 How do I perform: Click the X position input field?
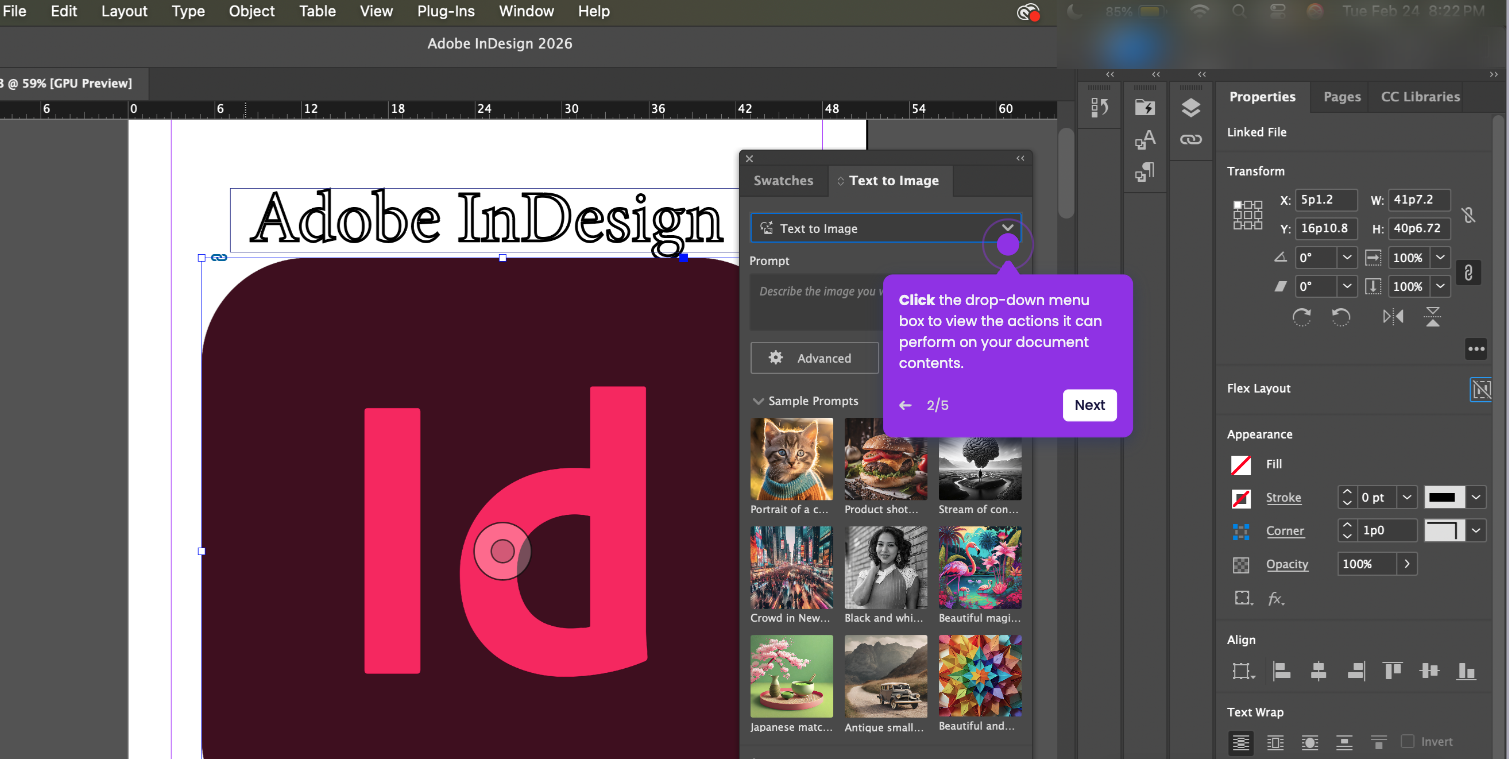(x=1326, y=200)
